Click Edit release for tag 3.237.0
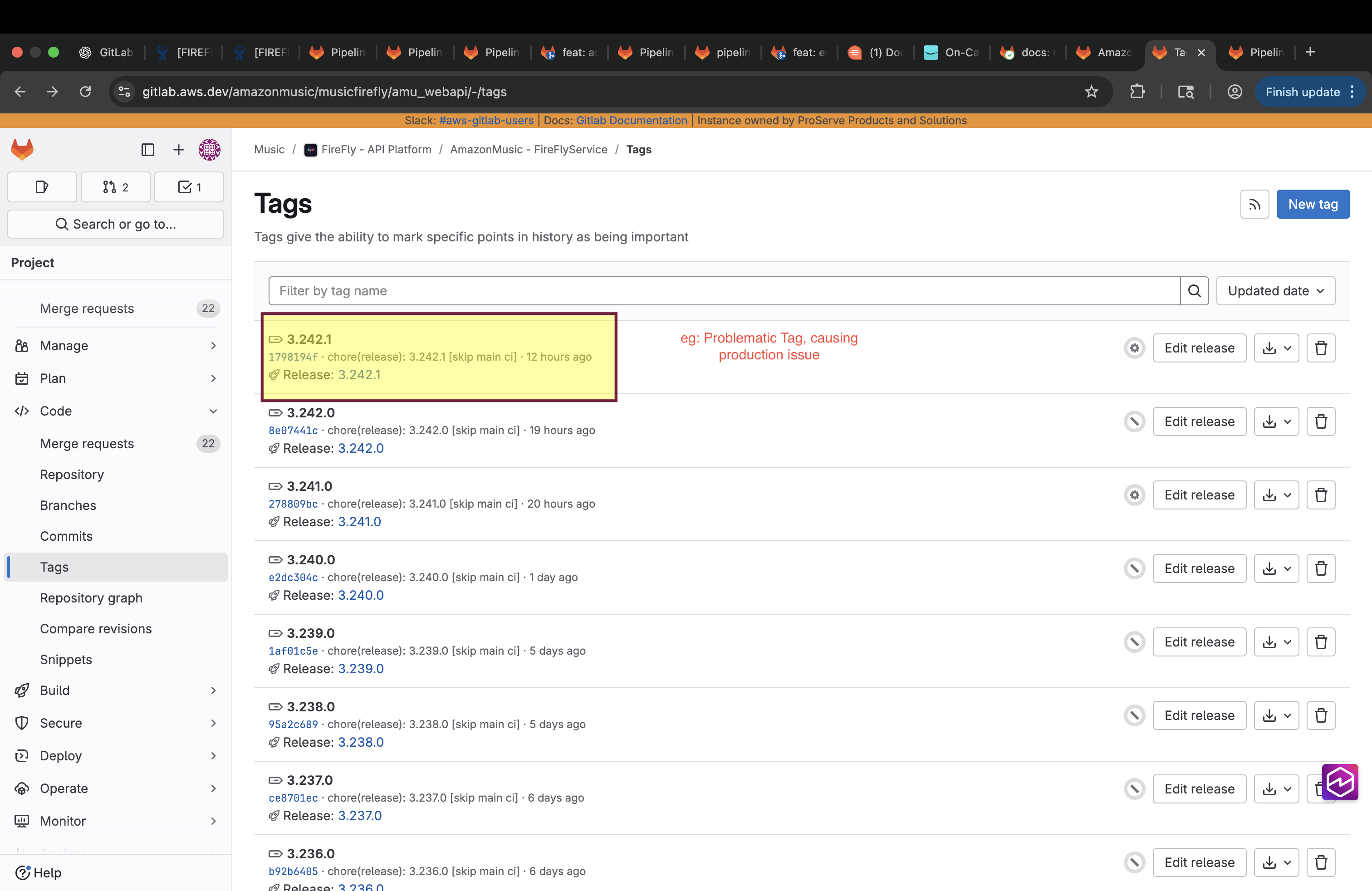Screen dimensions: 1372x891 pos(1199,789)
